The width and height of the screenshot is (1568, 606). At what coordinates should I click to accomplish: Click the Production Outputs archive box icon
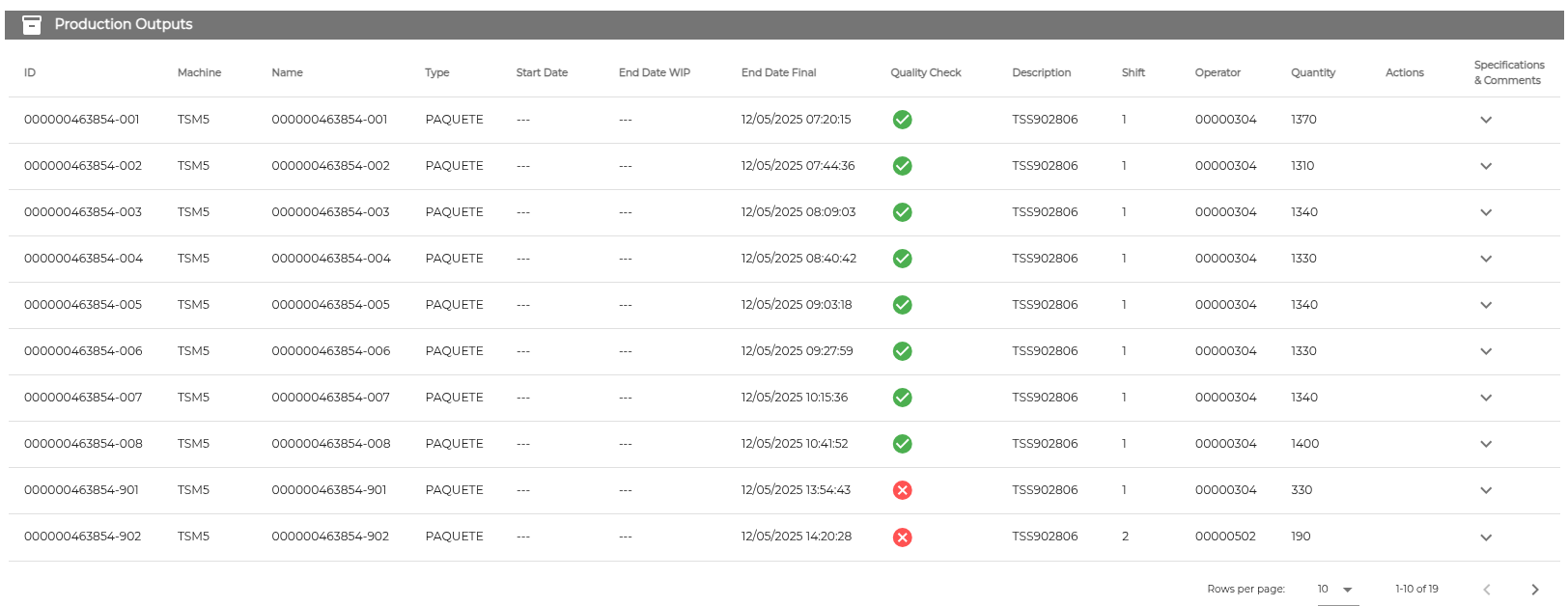[32, 25]
